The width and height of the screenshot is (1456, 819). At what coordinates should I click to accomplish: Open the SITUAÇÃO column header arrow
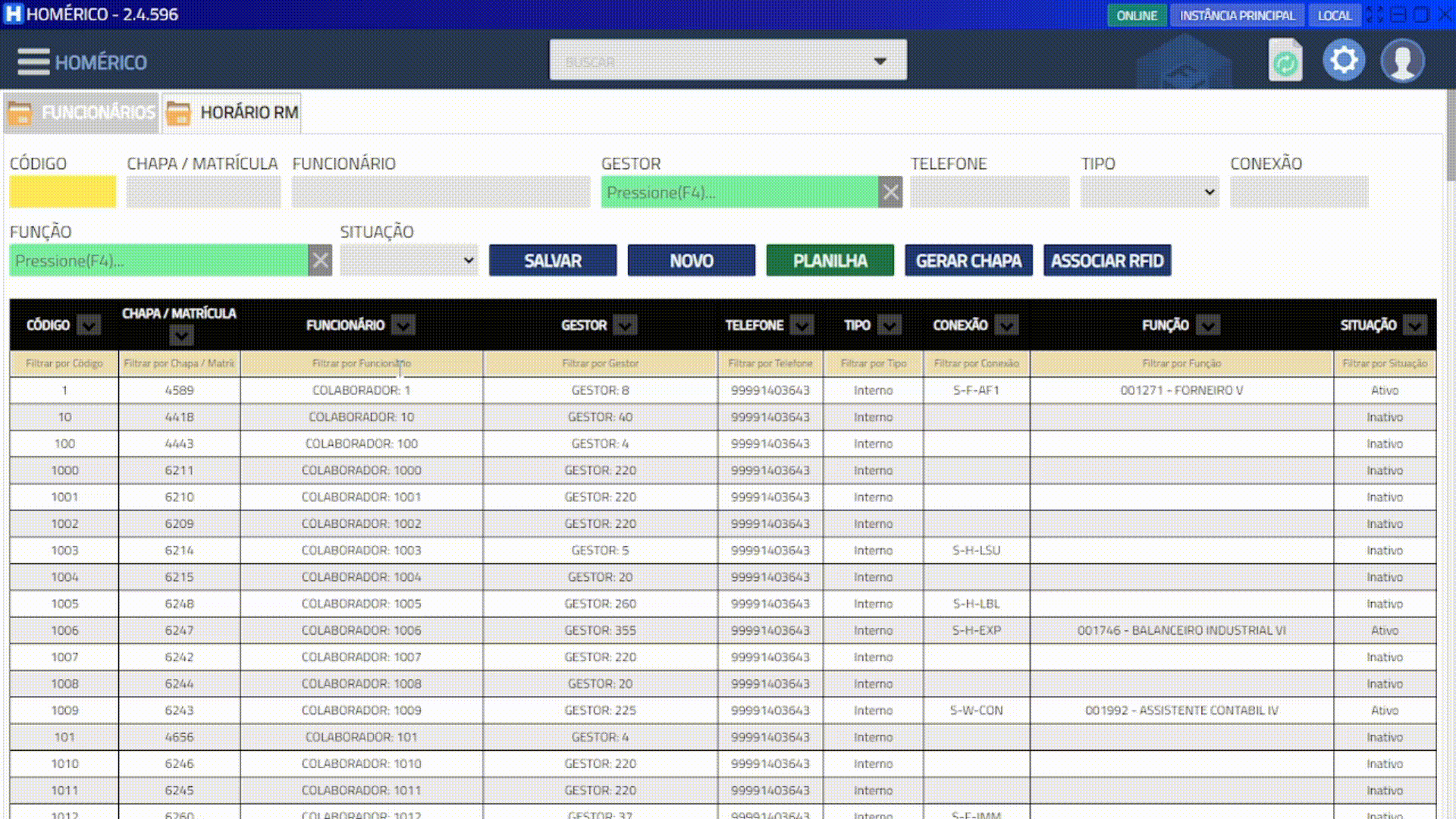tap(1414, 325)
